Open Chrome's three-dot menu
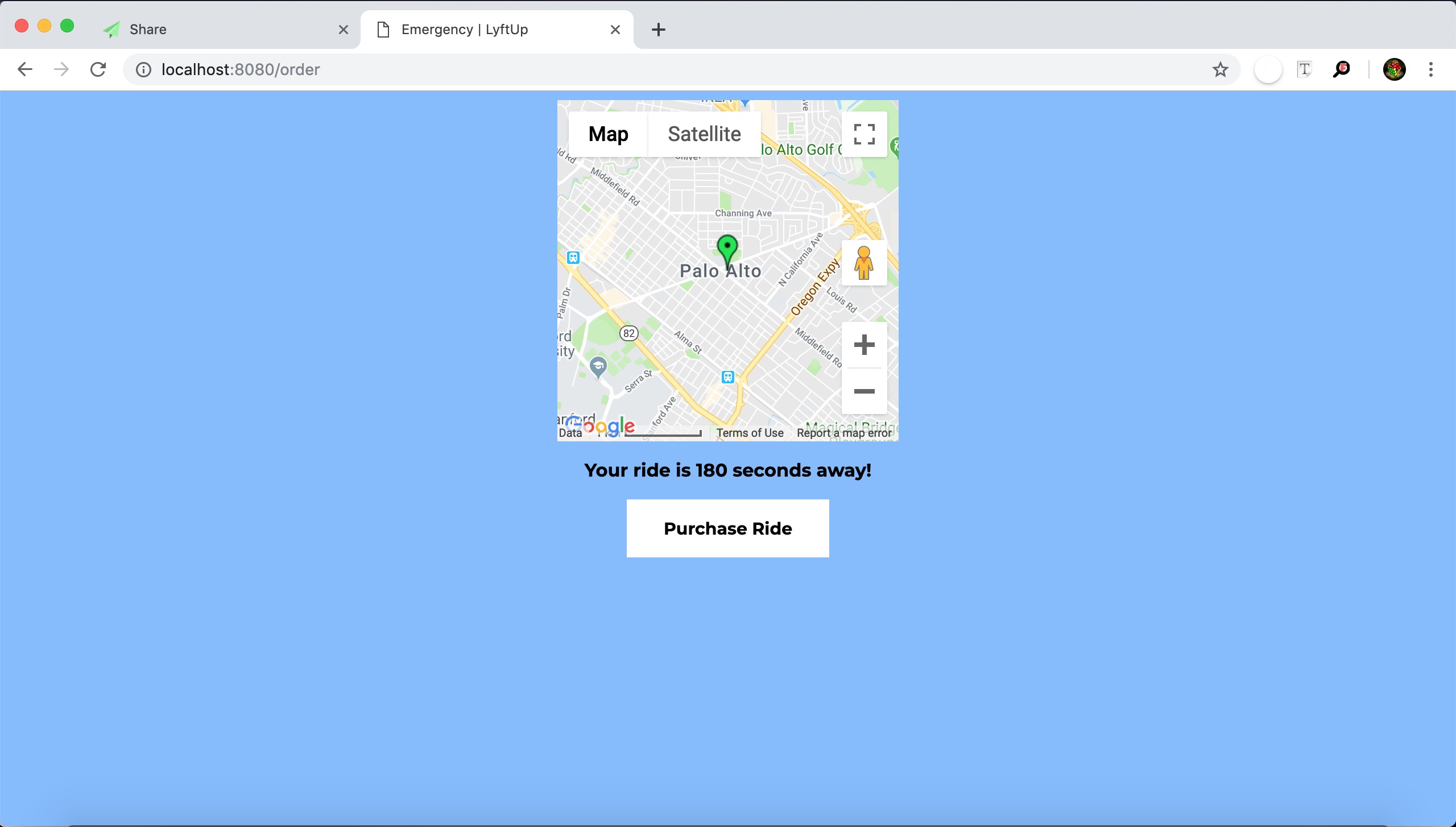Image resolution: width=1456 pixels, height=827 pixels. [x=1431, y=69]
